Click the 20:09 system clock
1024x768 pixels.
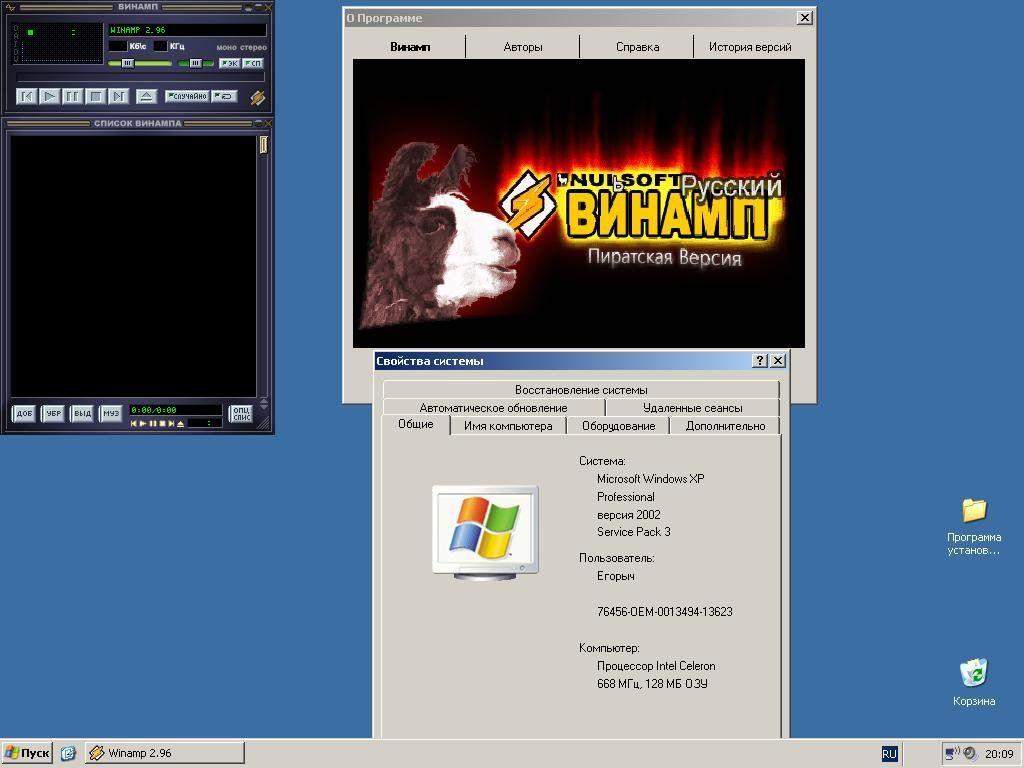pos(999,754)
